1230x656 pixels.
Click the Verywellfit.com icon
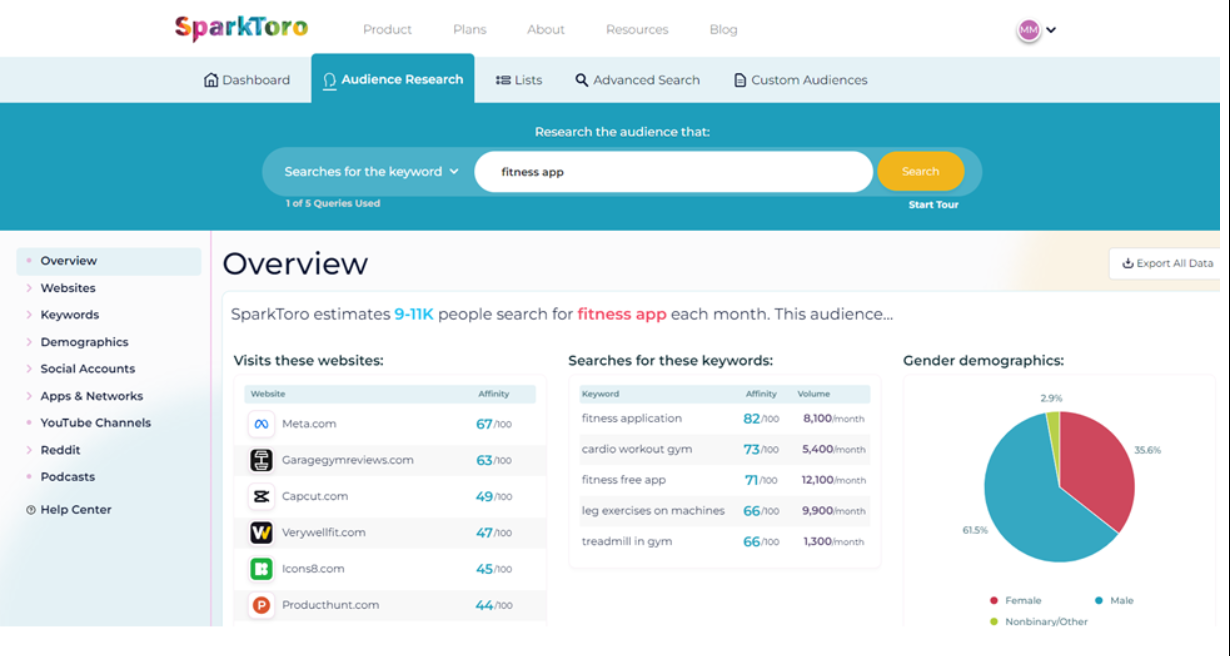coord(261,532)
